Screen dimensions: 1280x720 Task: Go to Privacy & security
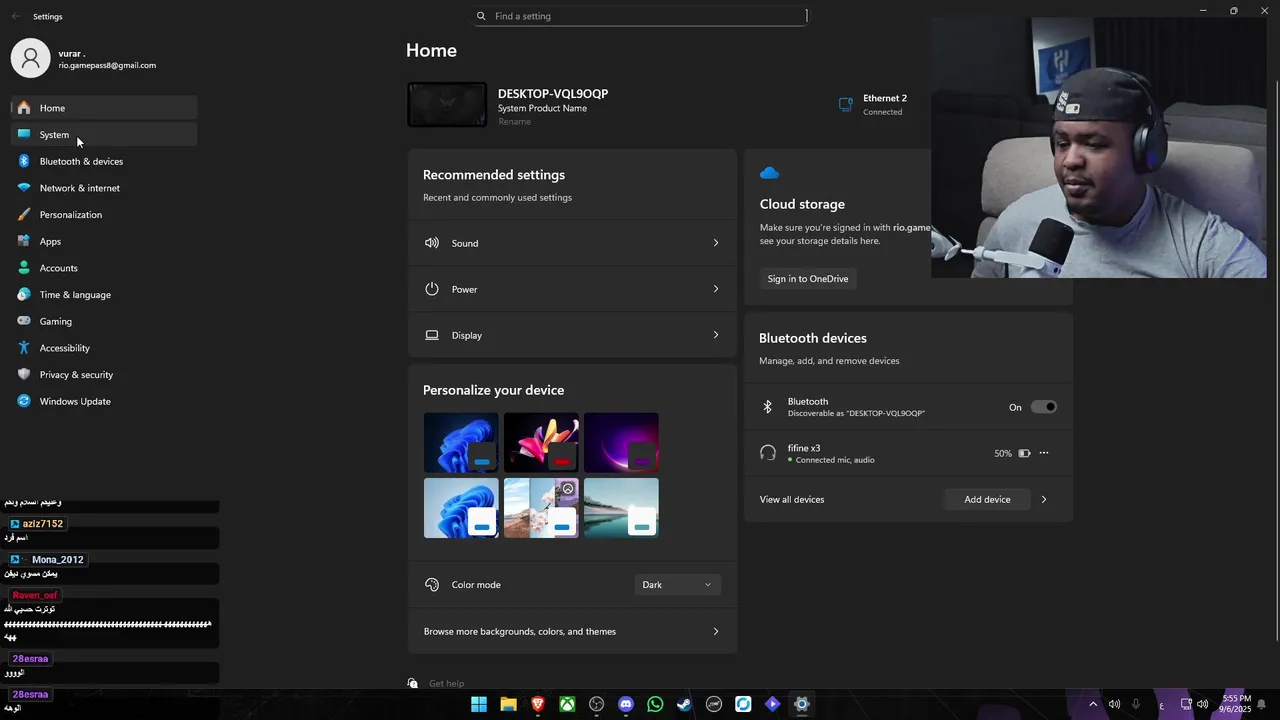pos(104,374)
